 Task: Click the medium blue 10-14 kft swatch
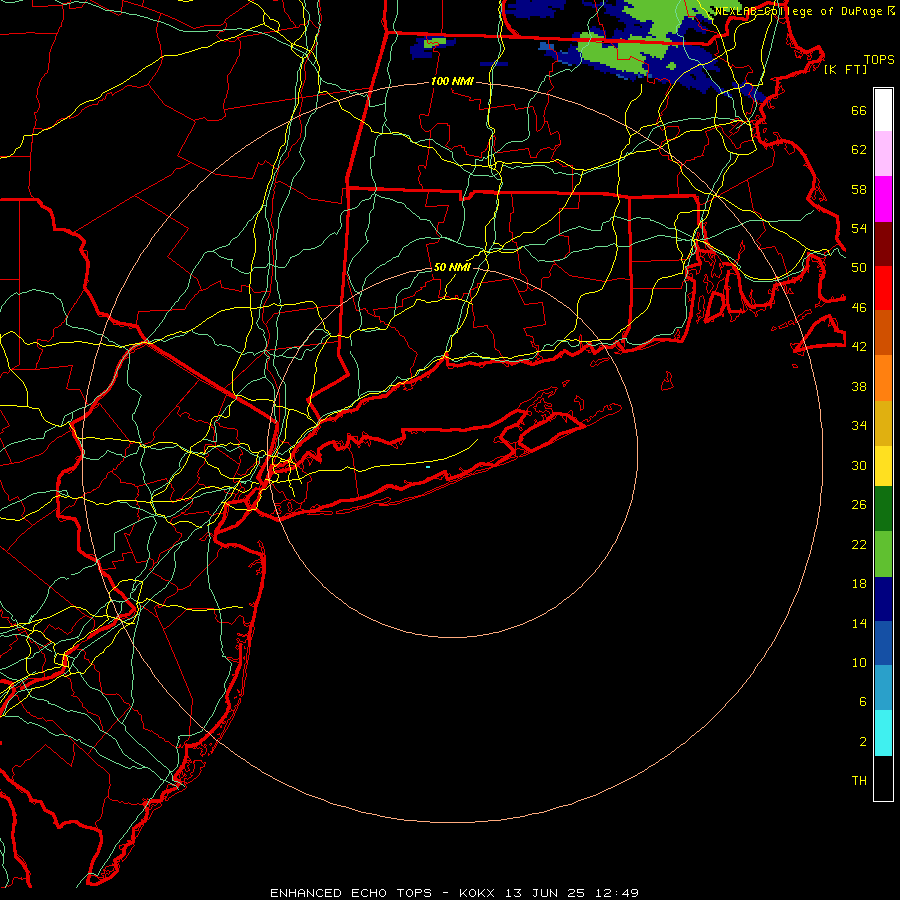(x=883, y=643)
